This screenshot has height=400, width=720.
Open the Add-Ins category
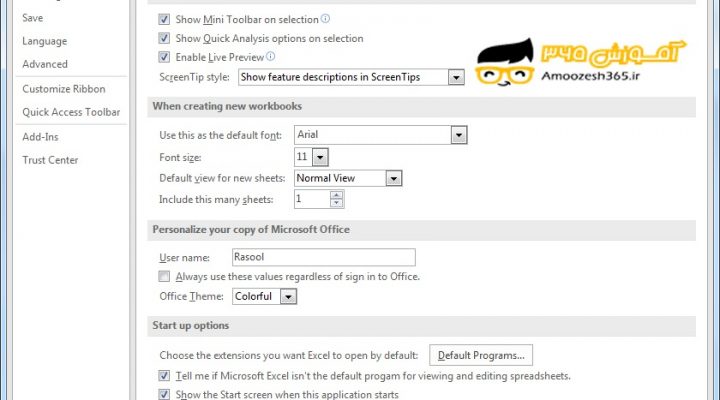point(40,136)
